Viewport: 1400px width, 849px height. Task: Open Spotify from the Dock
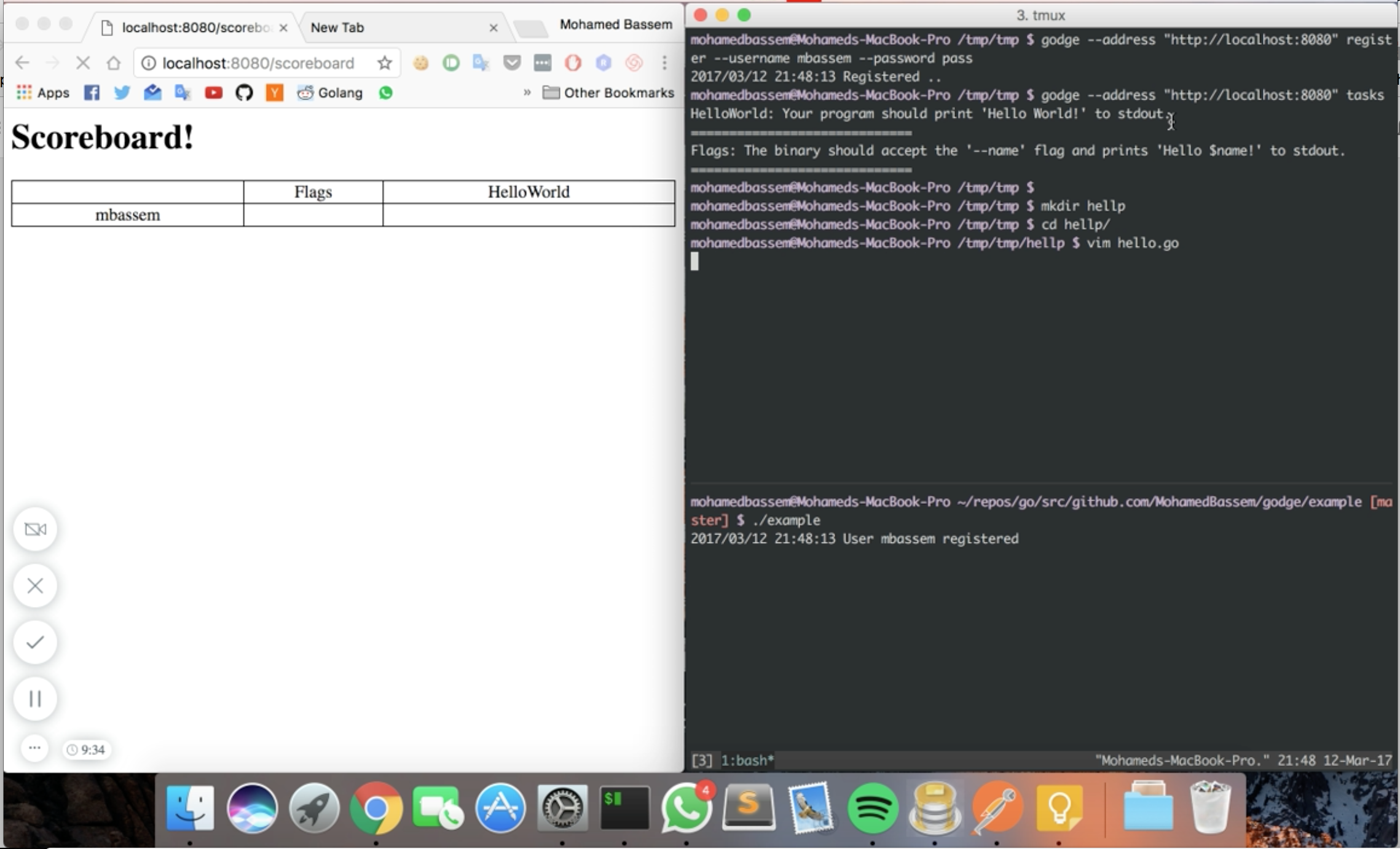click(872, 808)
